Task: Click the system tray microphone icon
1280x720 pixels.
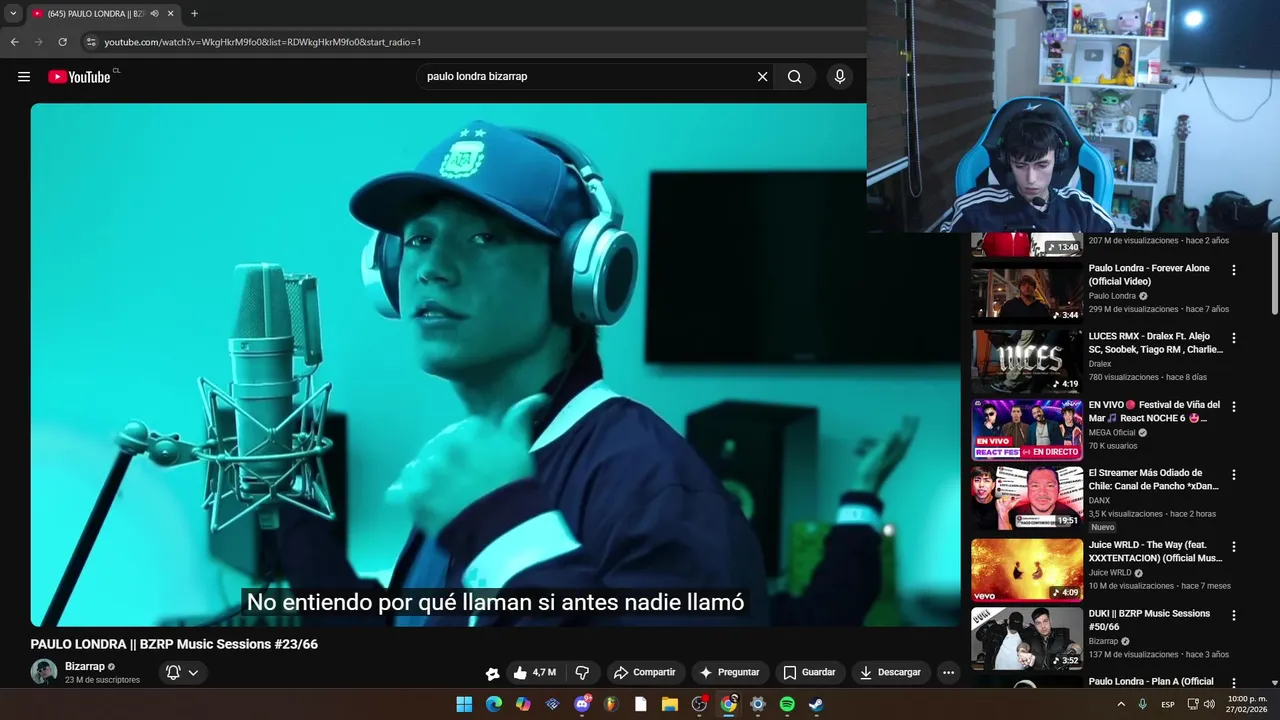Action: pos(1143,704)
